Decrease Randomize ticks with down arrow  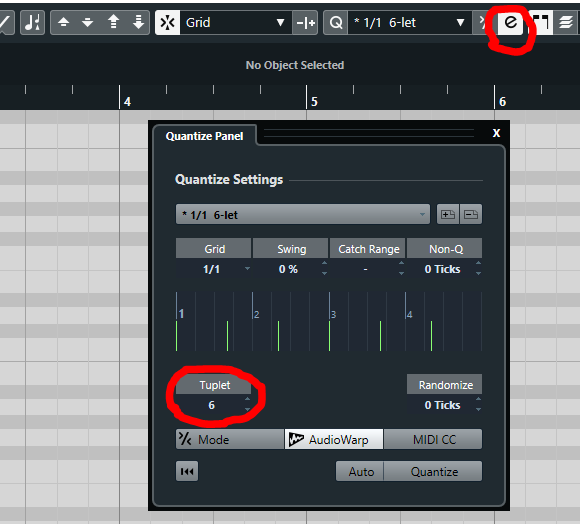tap(478, 410)
